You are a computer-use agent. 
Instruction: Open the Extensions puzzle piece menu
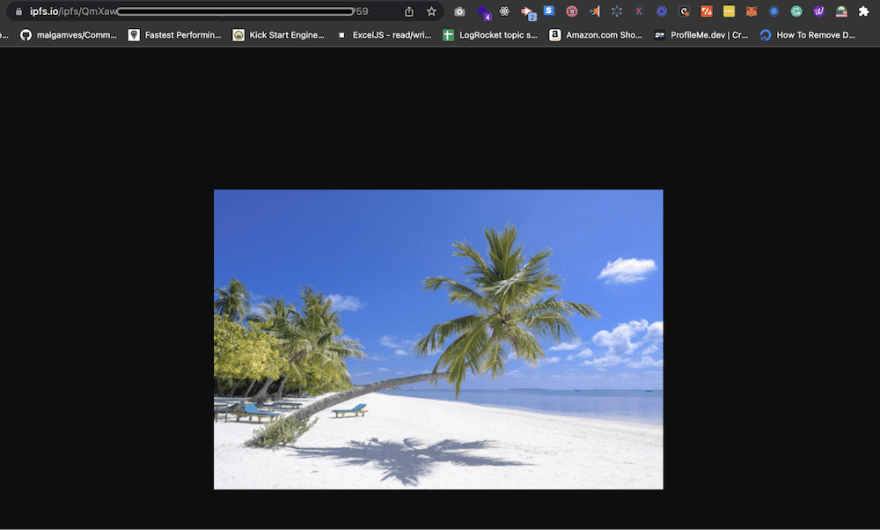click(864, 12)
